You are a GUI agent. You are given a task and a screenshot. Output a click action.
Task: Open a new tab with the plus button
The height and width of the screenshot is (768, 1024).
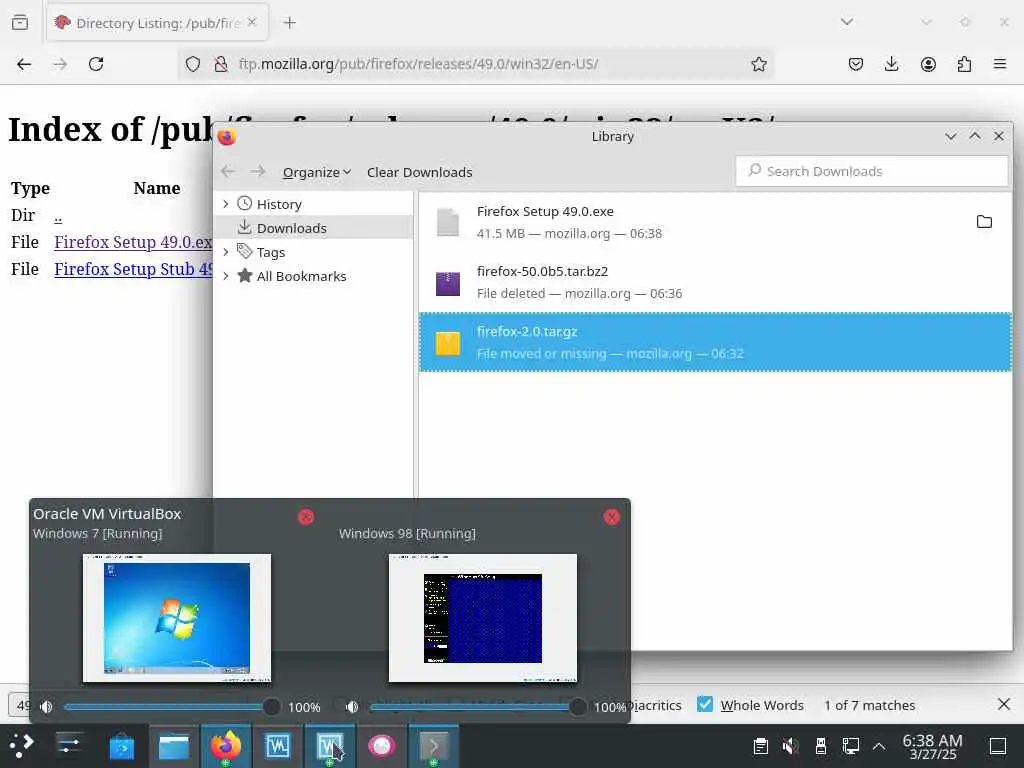point(289,23)
